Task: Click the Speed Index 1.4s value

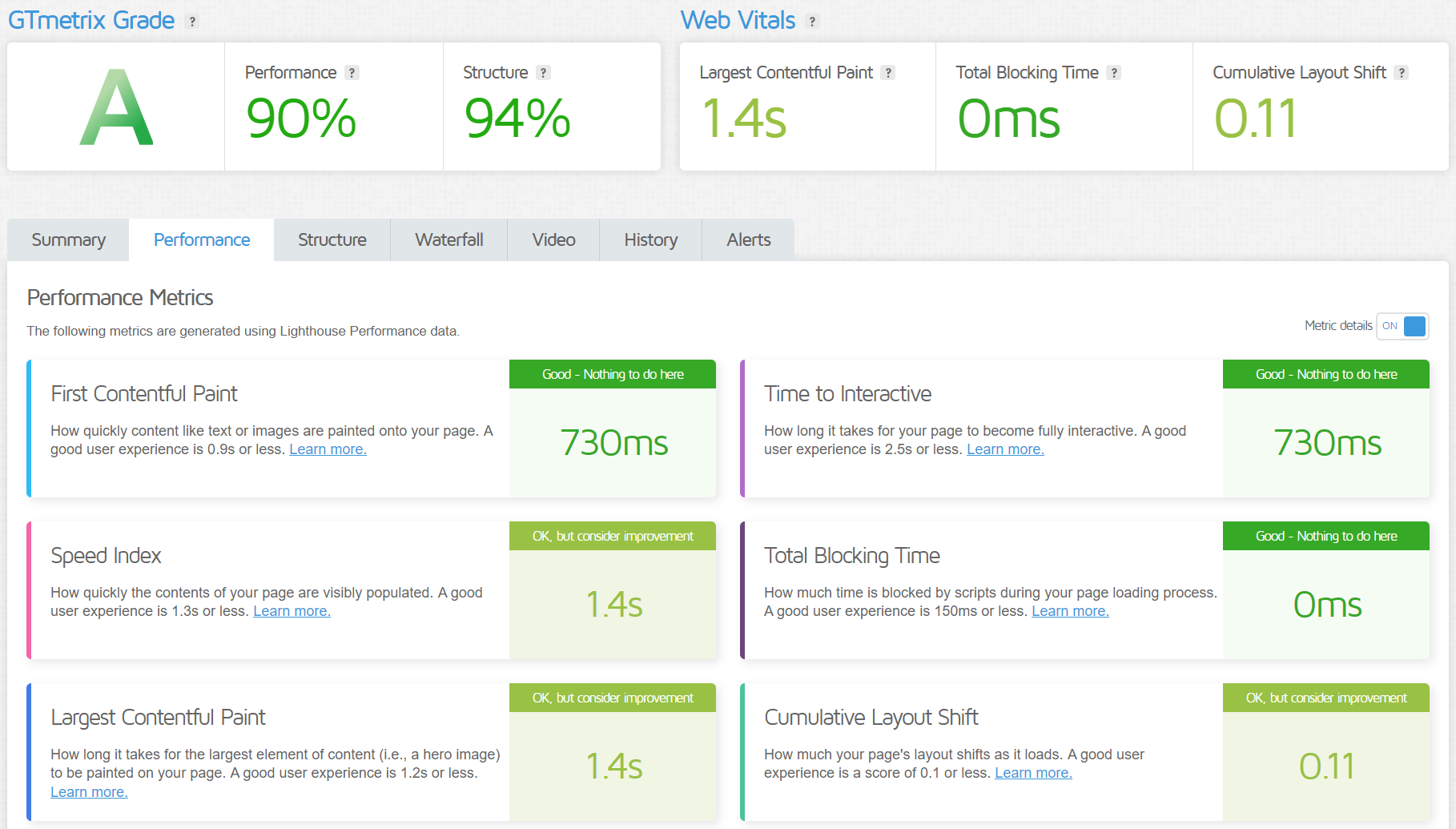Action: click(x=613, y=605)
